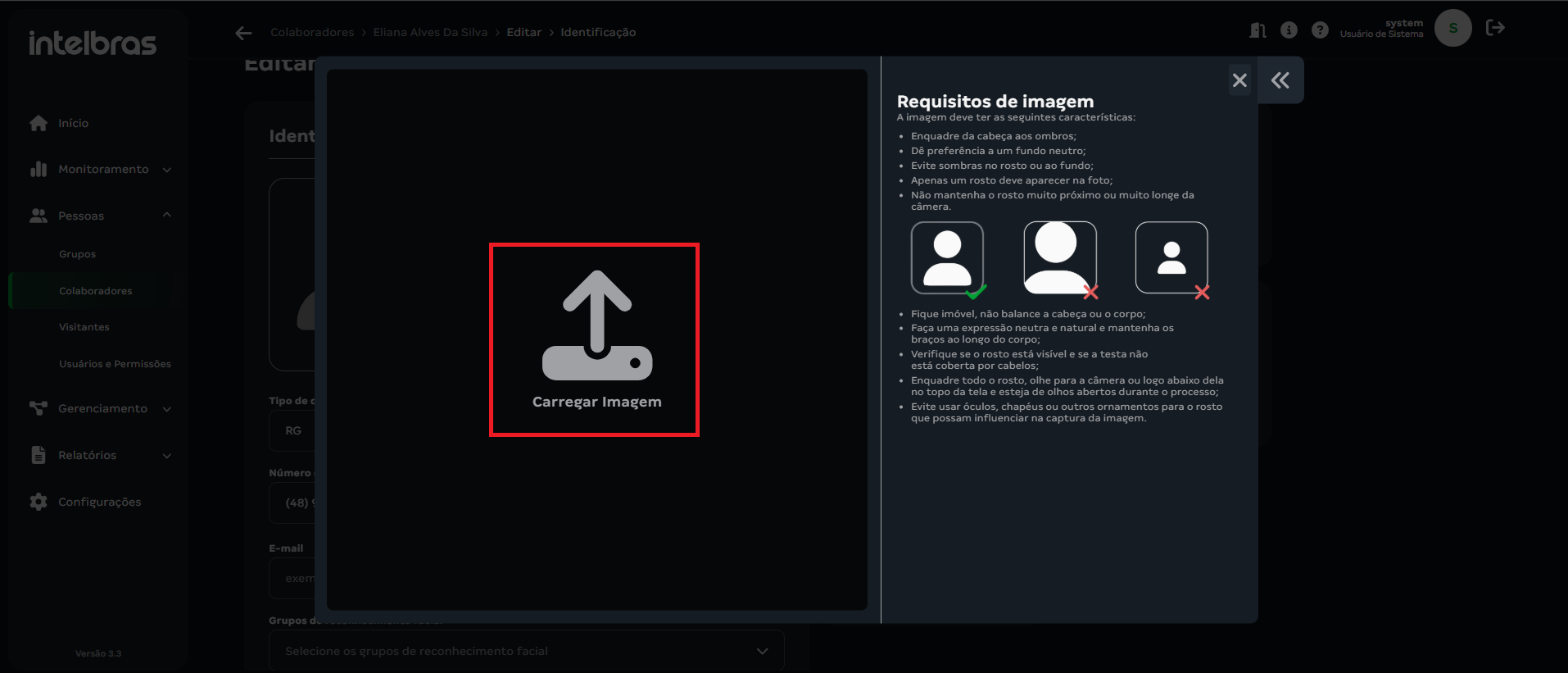Close the image upload dialog
1568x673 pixels.
tap(1239, 80)
